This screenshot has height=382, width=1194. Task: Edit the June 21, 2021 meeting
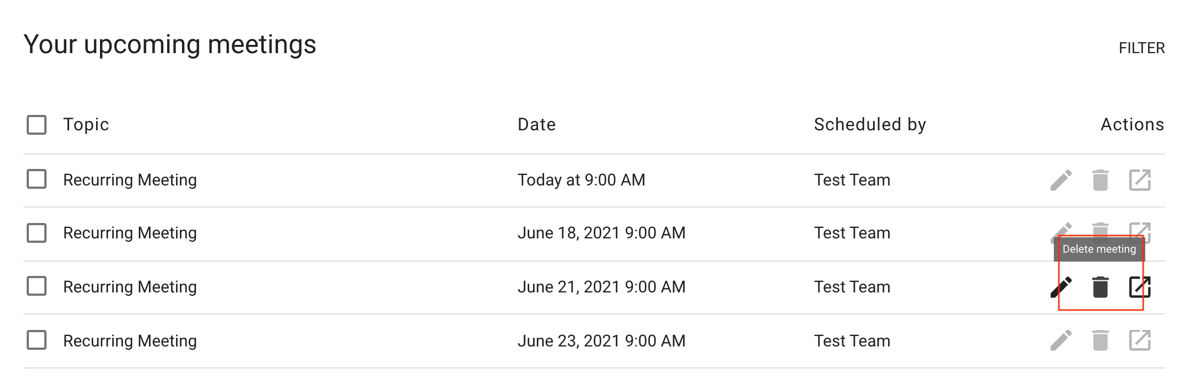click(x=1061, y=287)
